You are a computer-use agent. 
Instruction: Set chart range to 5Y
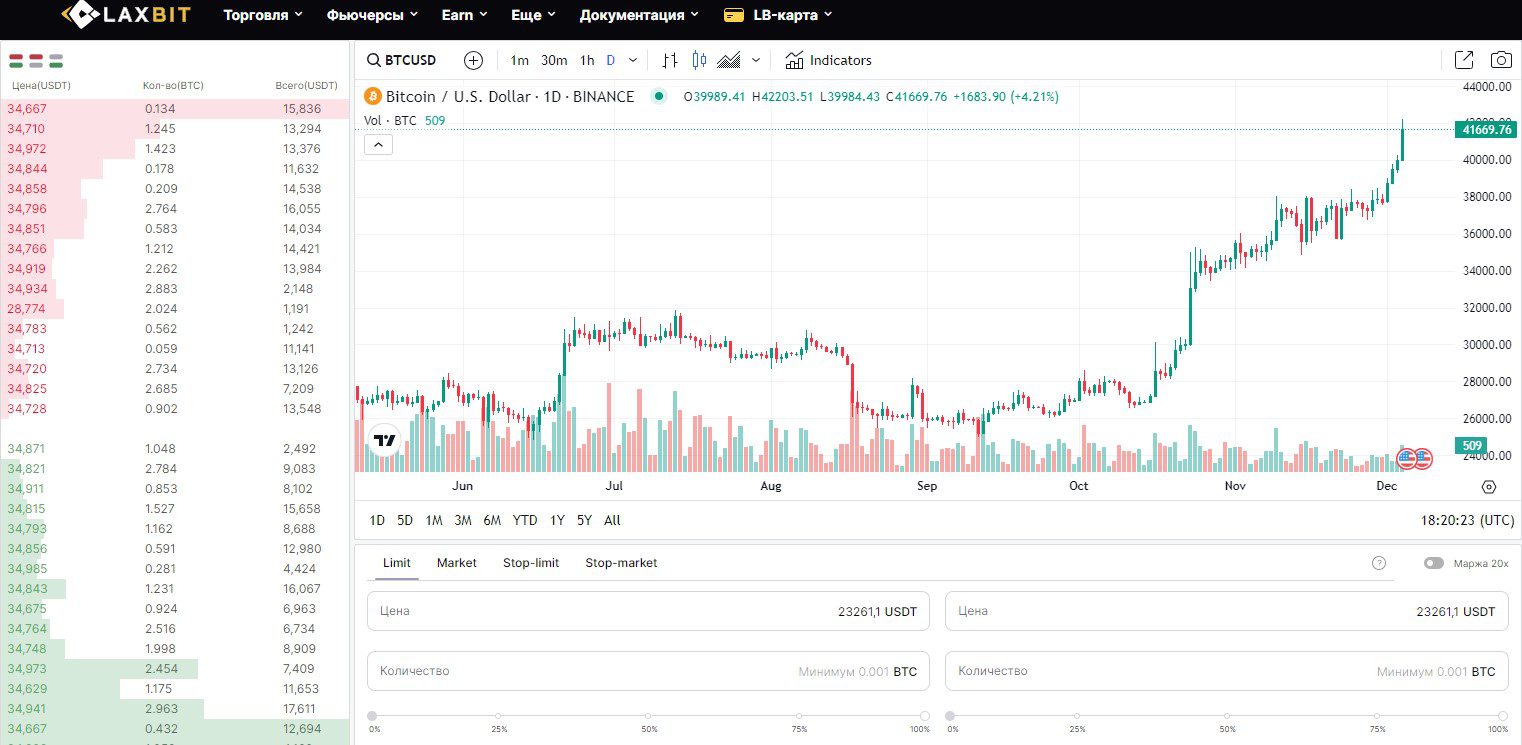[x=584, y=520]
